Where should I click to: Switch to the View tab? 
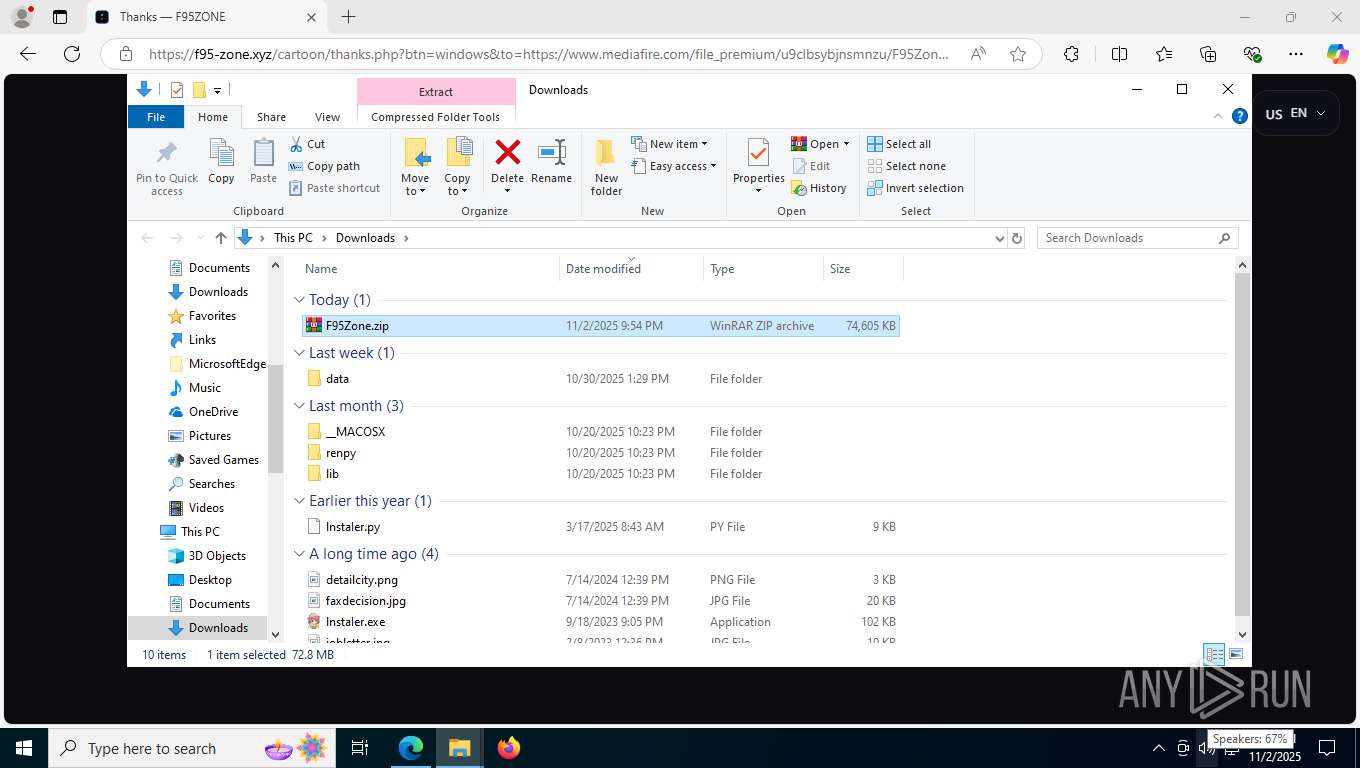(x=327, y=117)
